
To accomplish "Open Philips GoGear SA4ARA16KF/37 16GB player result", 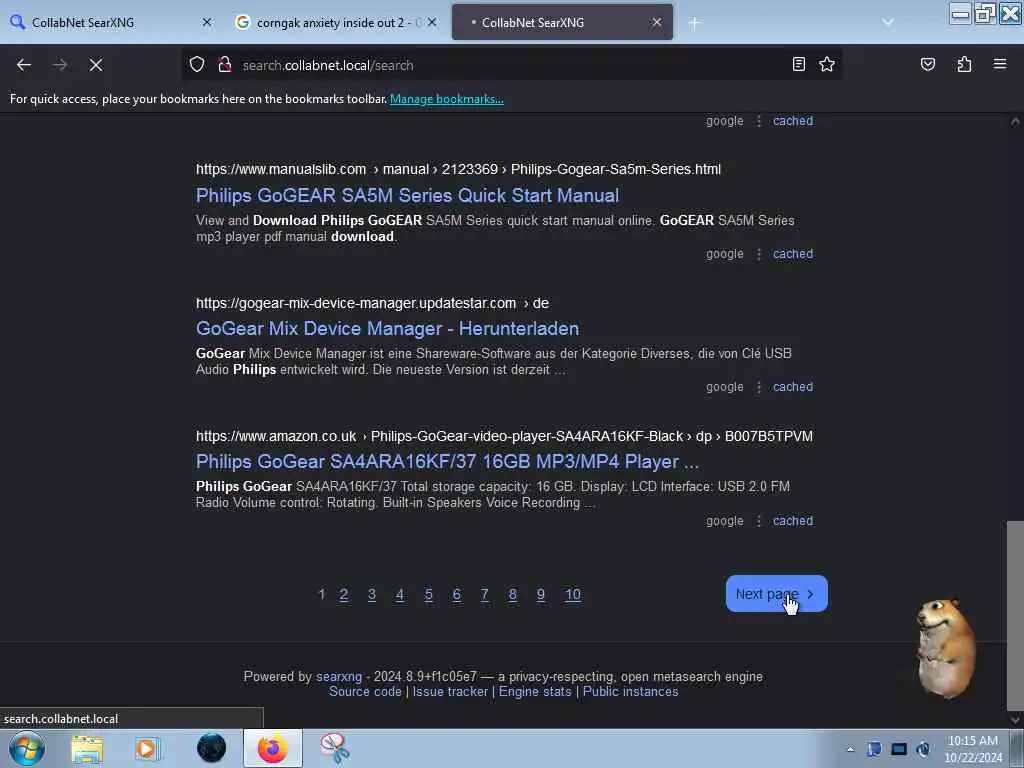I will tap(447, 462).
